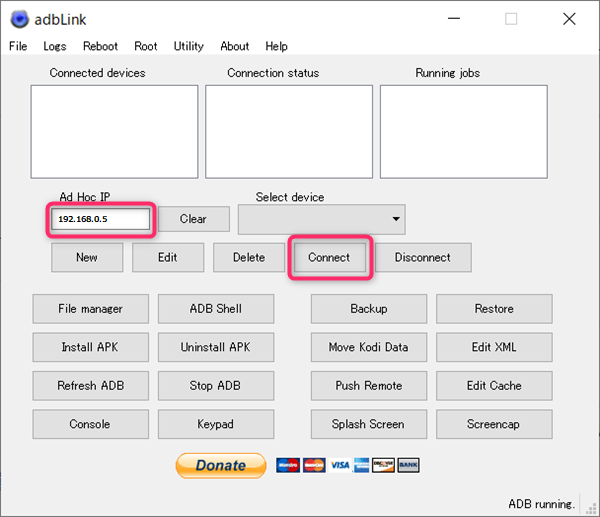
Task: Click the Maestro card icon
Action: click(288, 465)
